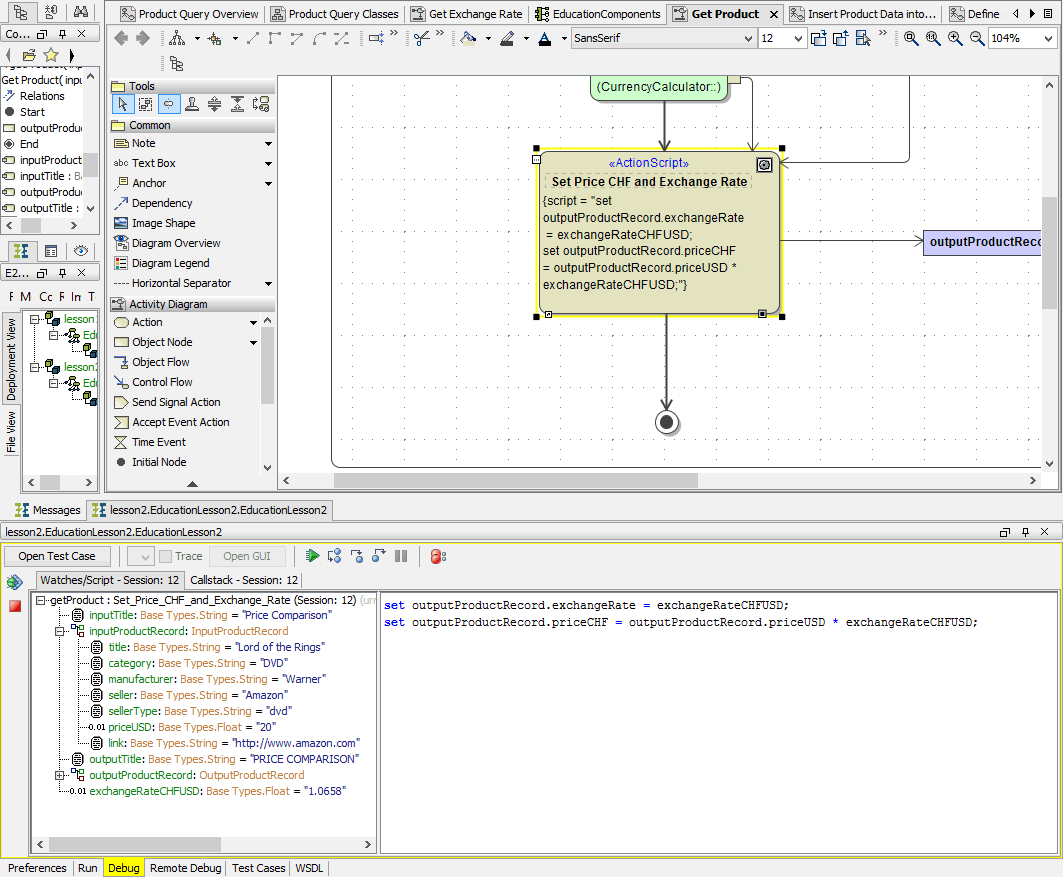Click the Open Test Case button
This screenshot has width=1063, height=877.
[57, 556]
